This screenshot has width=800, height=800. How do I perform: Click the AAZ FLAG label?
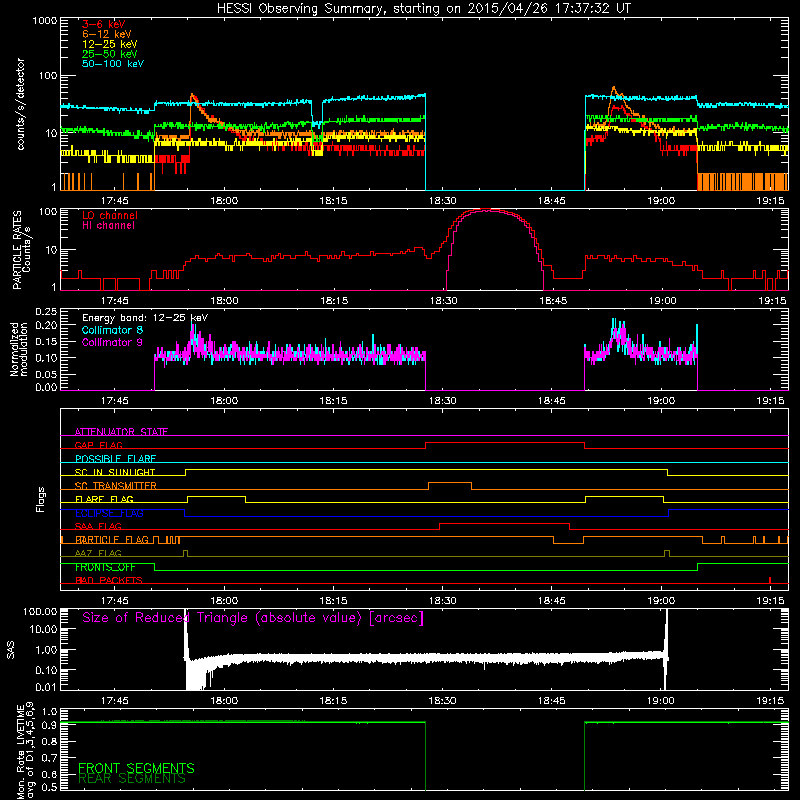click(x=98, y=553)
